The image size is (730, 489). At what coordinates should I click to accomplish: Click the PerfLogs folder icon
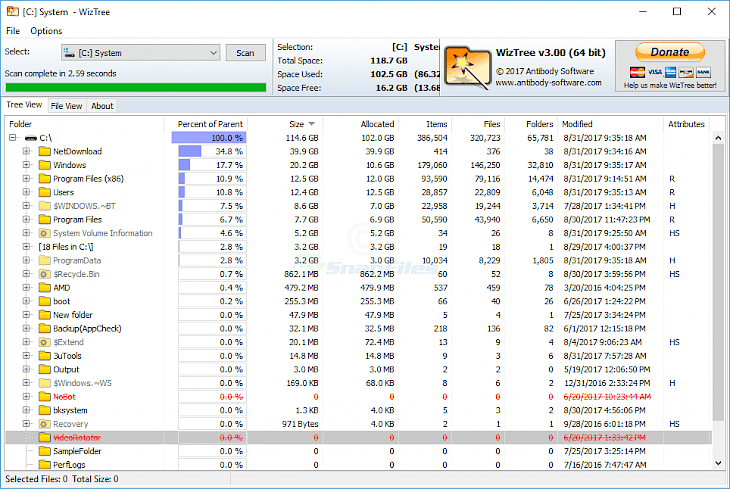tap(45, 465)
